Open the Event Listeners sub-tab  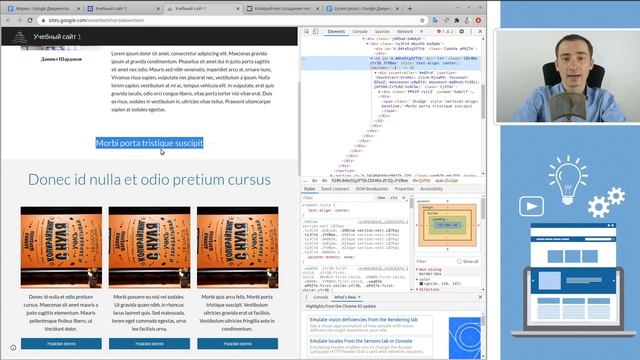(x=335, y=189)
